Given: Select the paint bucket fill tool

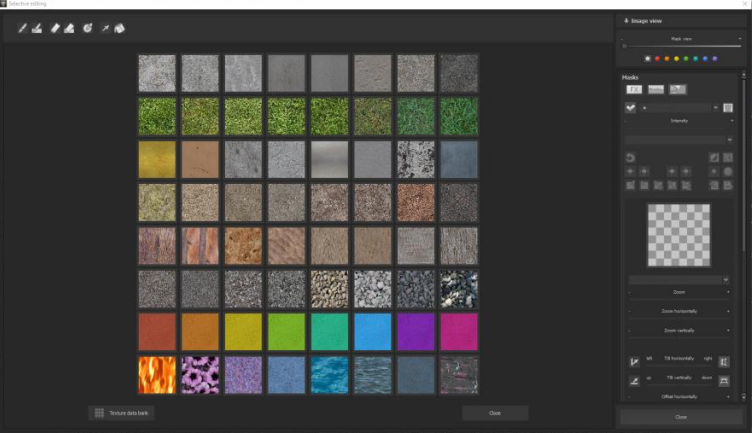Looking at the screenshot, I should [x=120, y=28].
